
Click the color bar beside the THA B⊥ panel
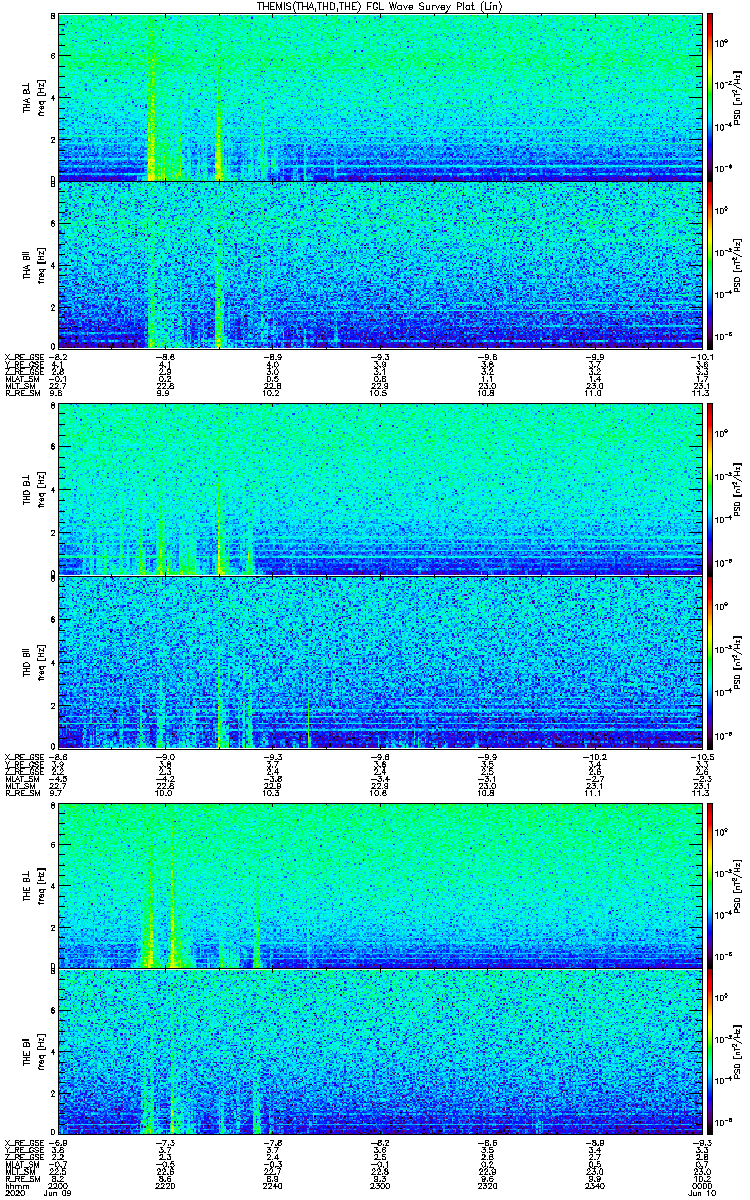(709, 97)
